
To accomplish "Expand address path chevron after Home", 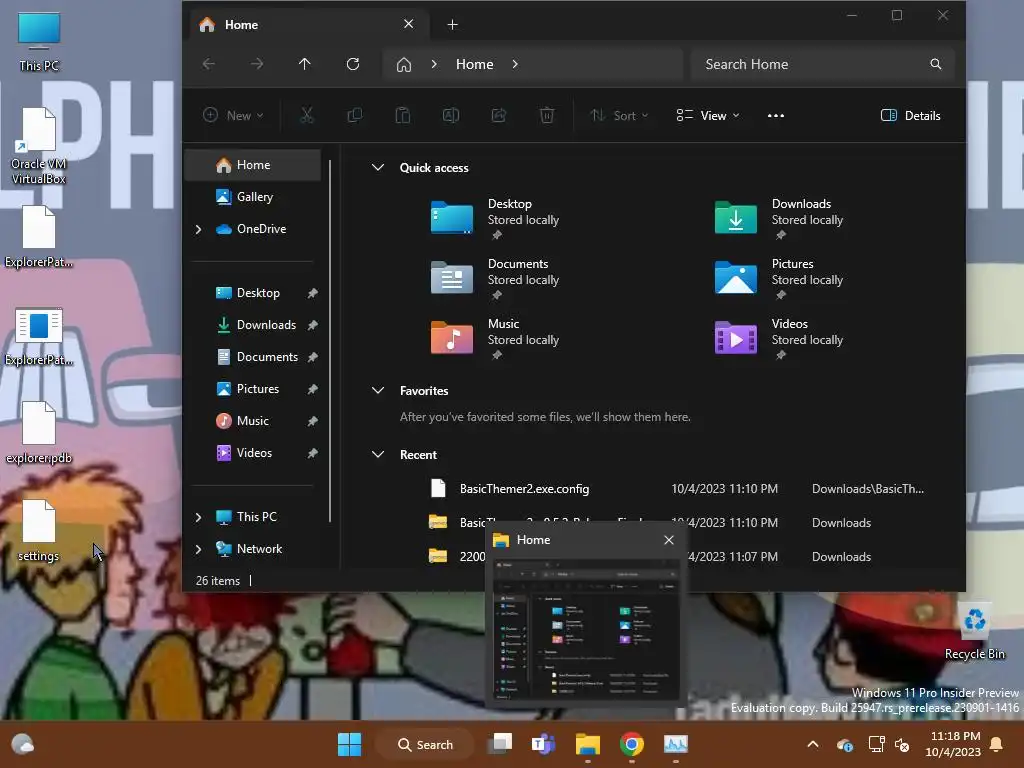I will click(x=515, y=64).
